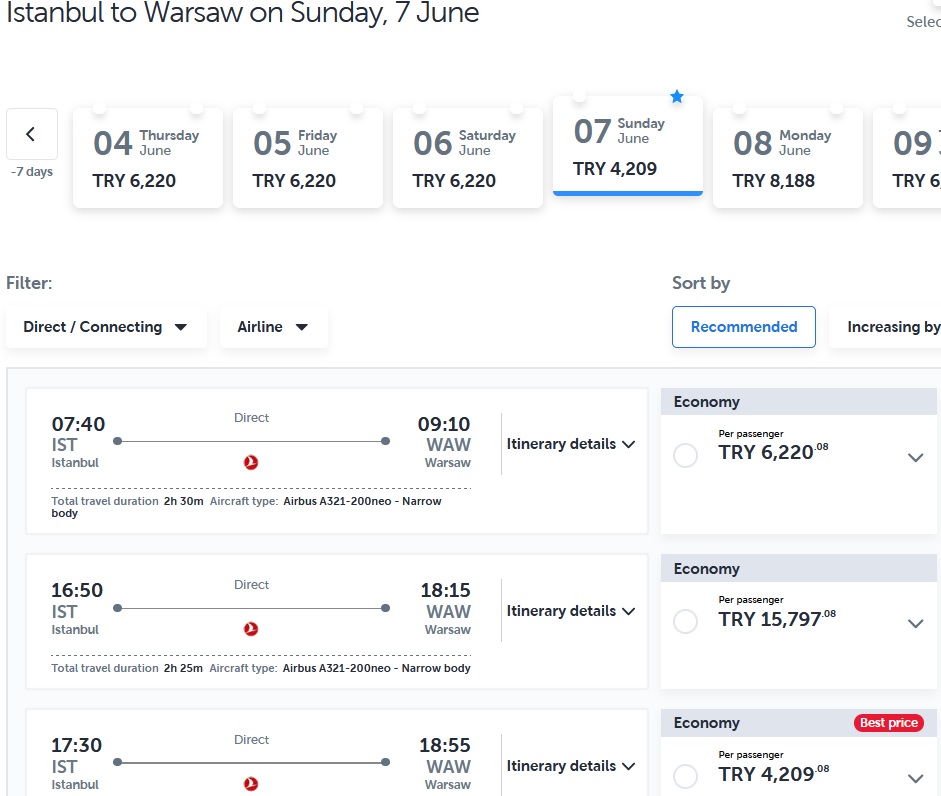Viewport: 941px width, 796px height.
Task: Select the TRY 4,209 best price radio
Action: pyautogui.click(x=685, y=776)
